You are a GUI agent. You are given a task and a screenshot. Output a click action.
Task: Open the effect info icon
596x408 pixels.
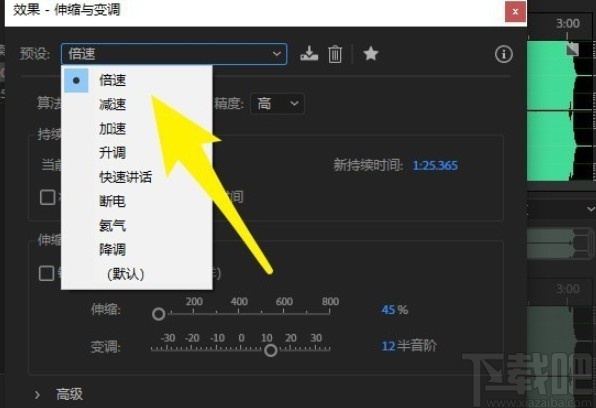point(504,54)
